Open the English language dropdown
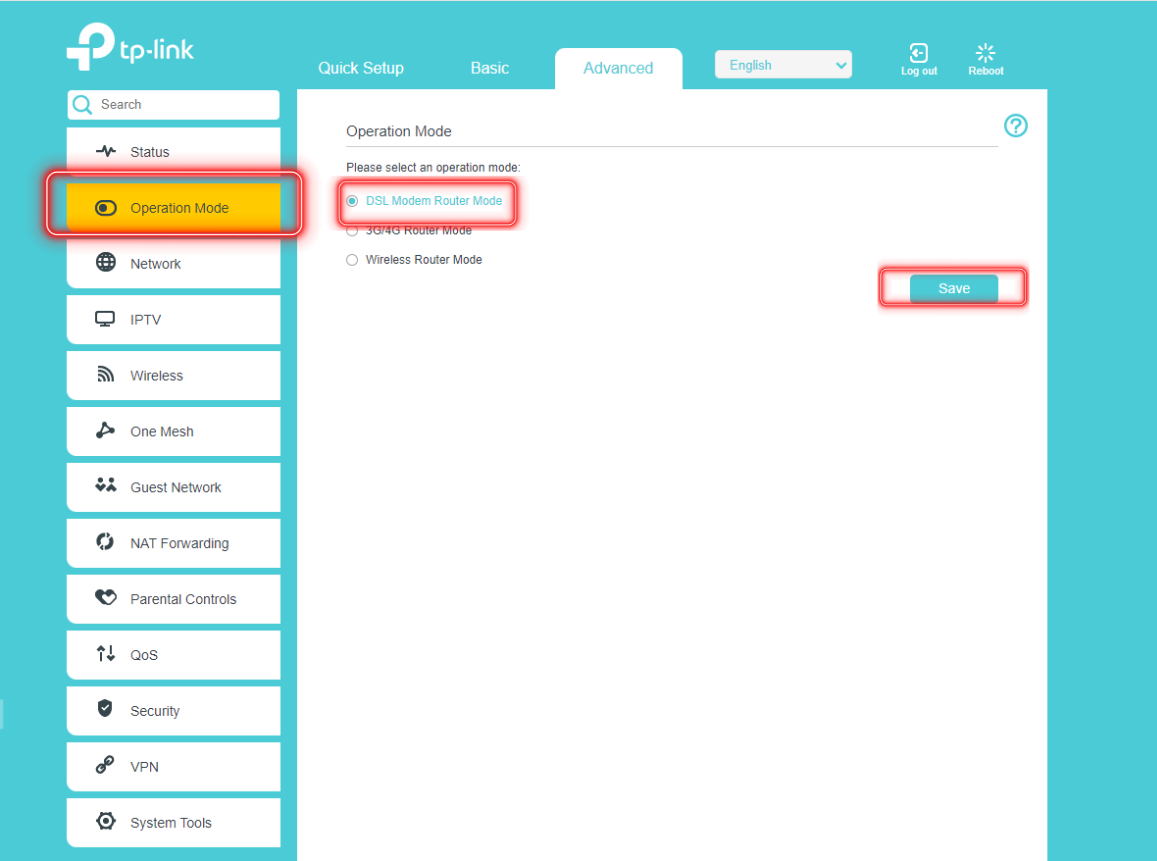The width and height of the screenshot is (1157, 861). [783, 65]
